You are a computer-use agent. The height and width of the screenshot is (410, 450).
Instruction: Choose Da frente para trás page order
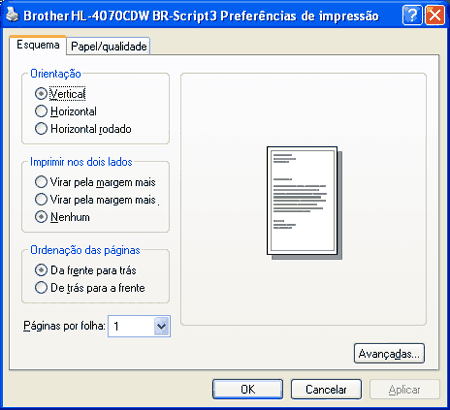click(85, 270)
